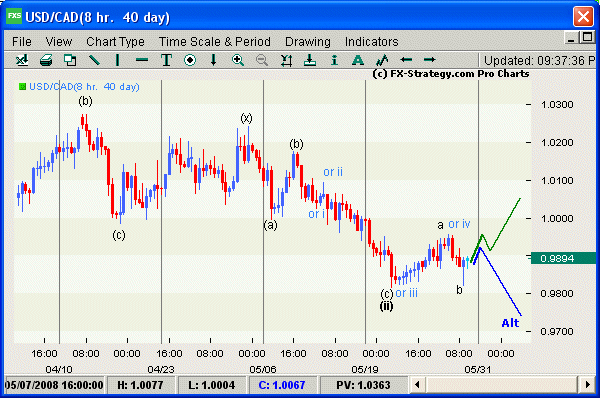Select the down arrow marker tool
The height and width of the screenshot is (398, 600).
214,60
